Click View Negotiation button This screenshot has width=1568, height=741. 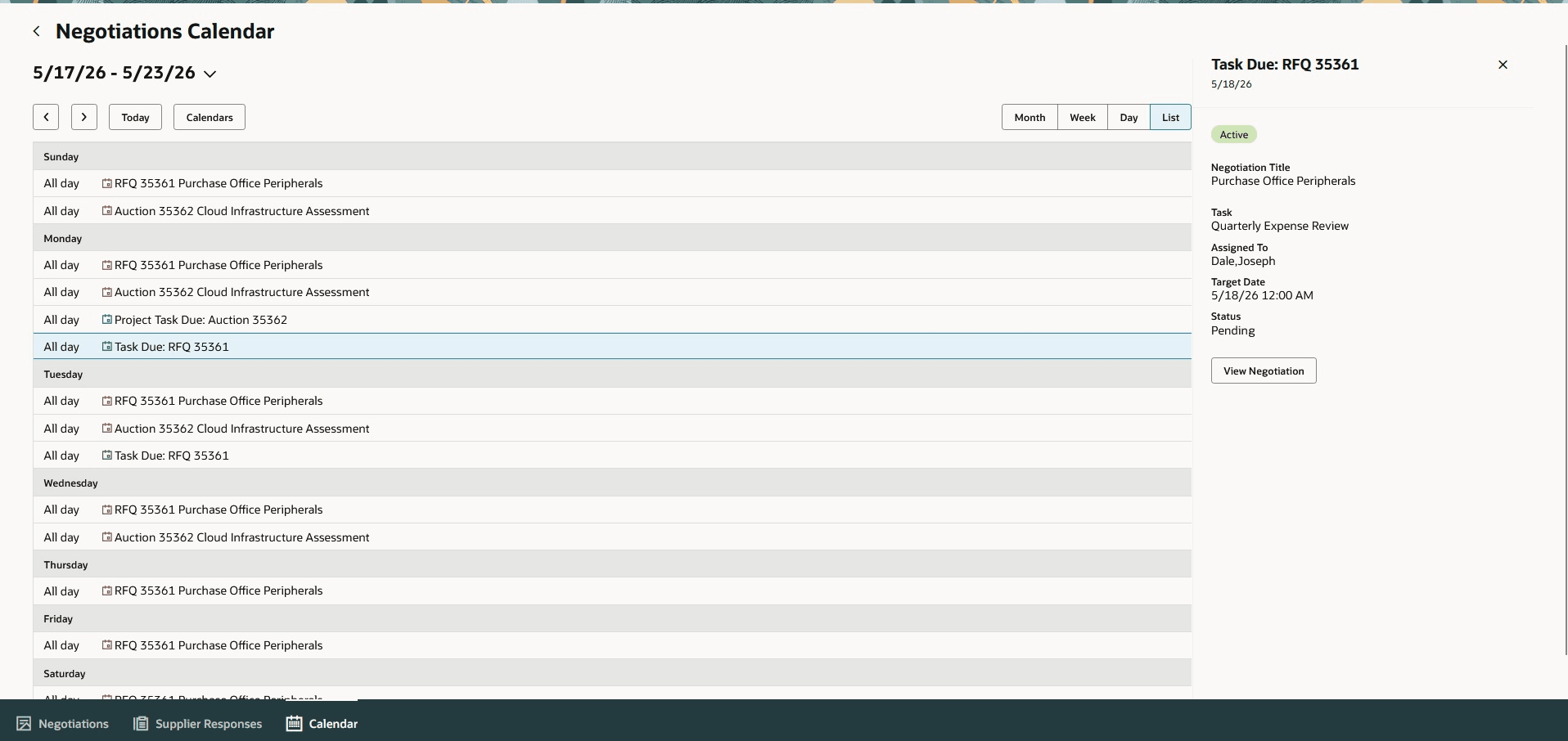(1264, 370)
